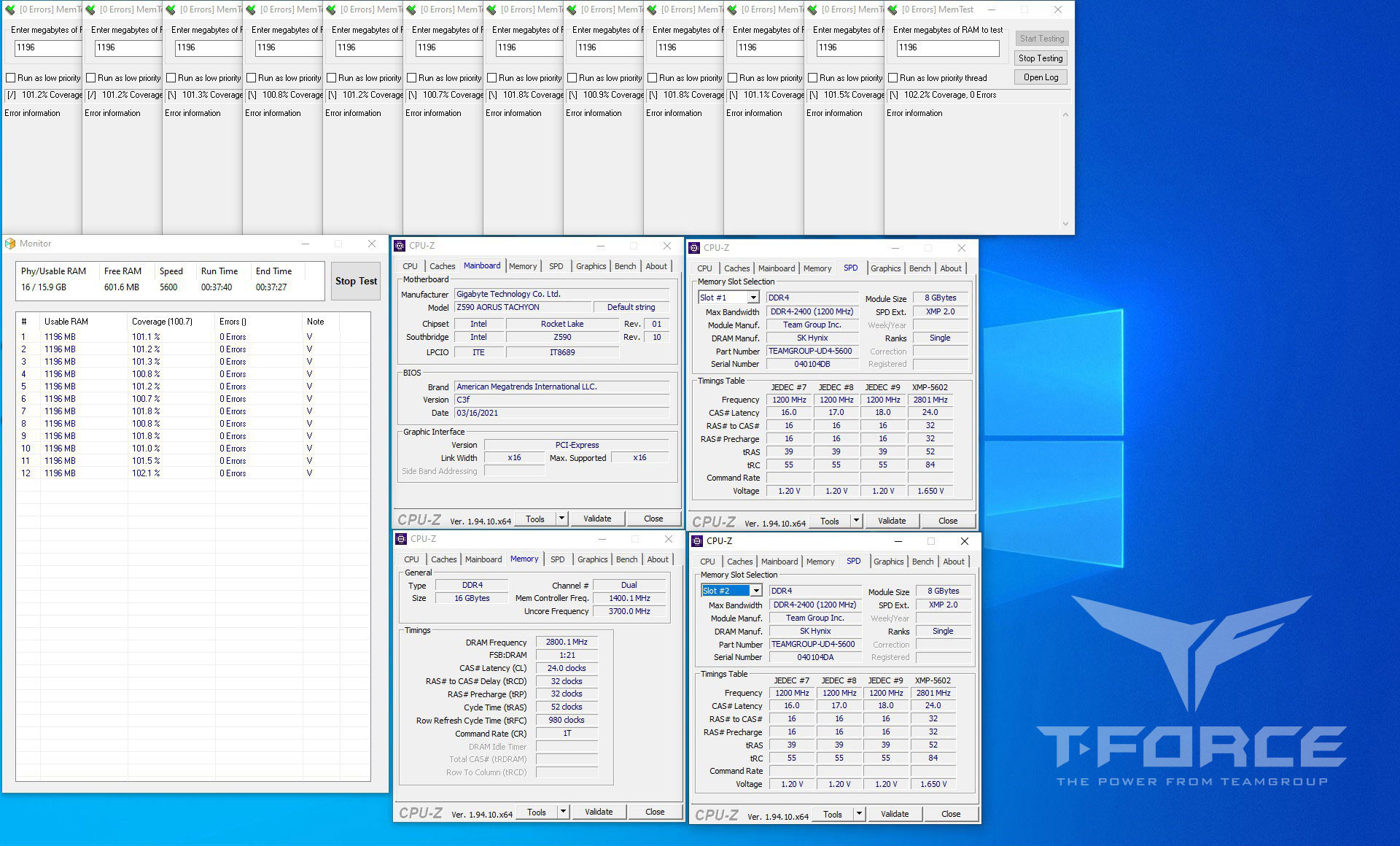Open Tools dropdown arrow in Mainboard CPU-Z window
This screenshot has height=846, width=1400.
pos(561,519)
